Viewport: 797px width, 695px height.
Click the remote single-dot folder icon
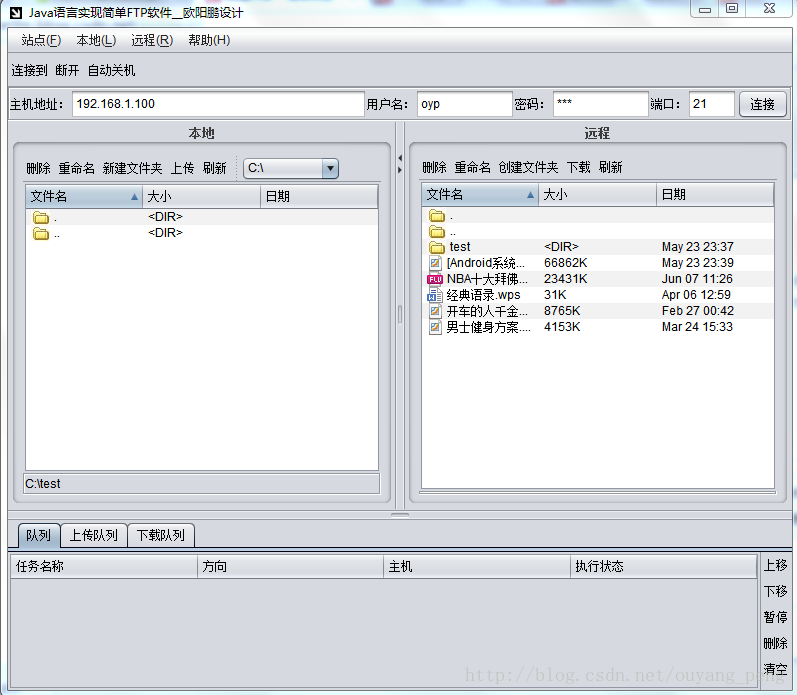pyautogui.click(x=437, y=216)
